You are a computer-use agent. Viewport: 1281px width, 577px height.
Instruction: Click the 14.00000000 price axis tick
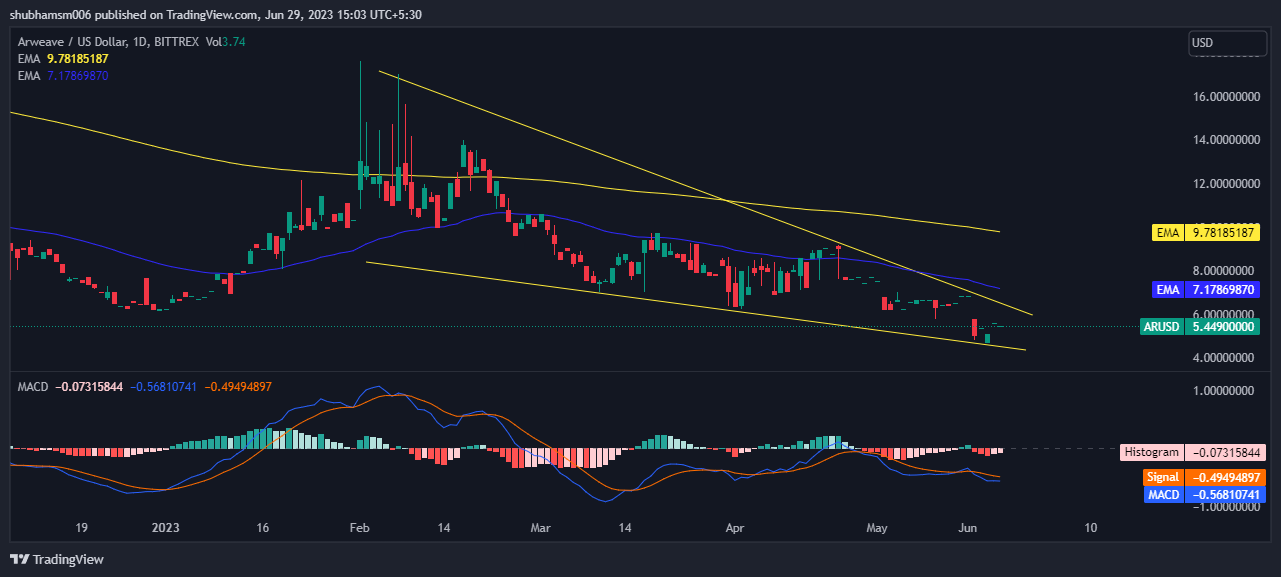(1228, 140)
